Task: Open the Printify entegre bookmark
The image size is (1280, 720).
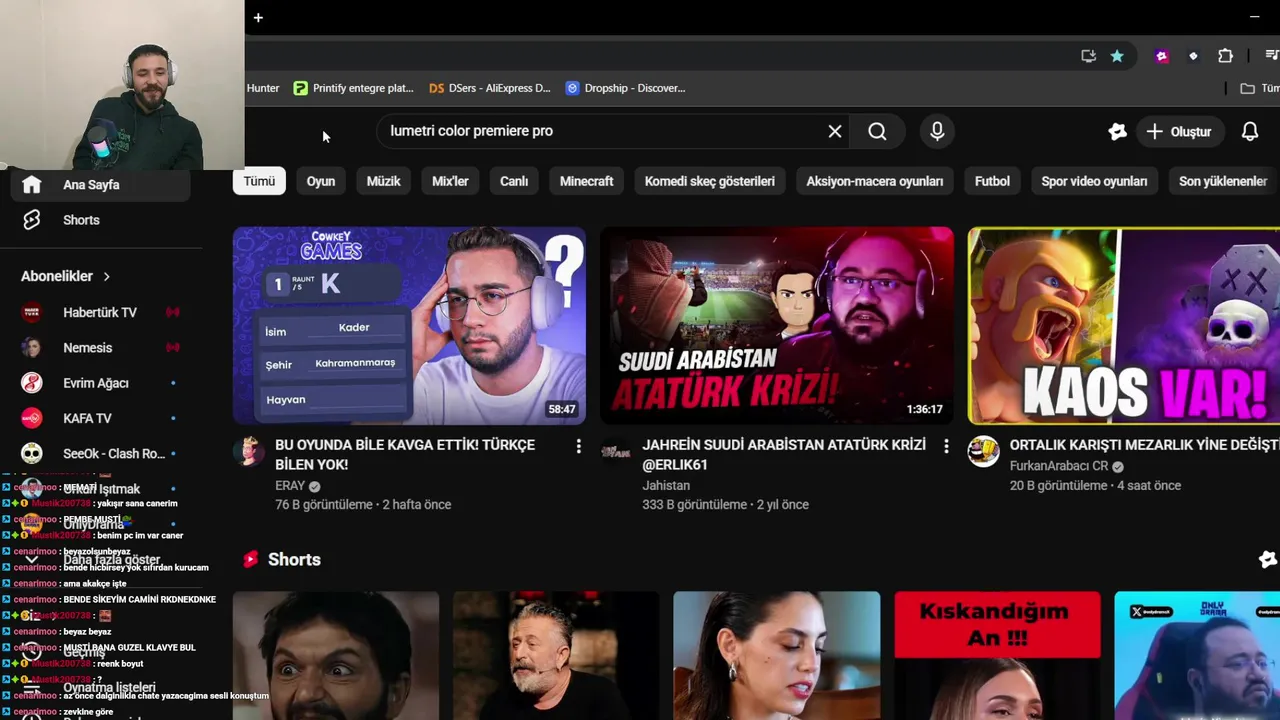Action: point(353,88)
